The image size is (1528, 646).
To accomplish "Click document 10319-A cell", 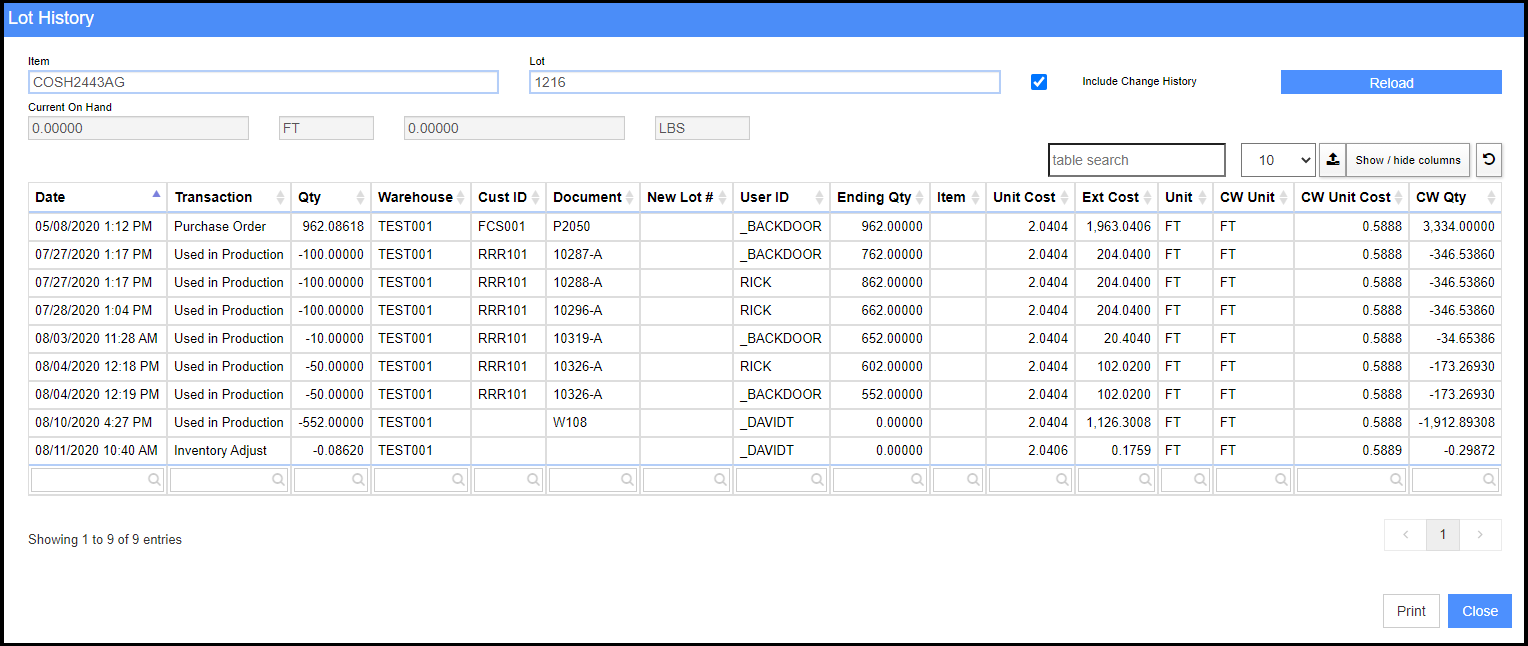I will tap(593, 338).
